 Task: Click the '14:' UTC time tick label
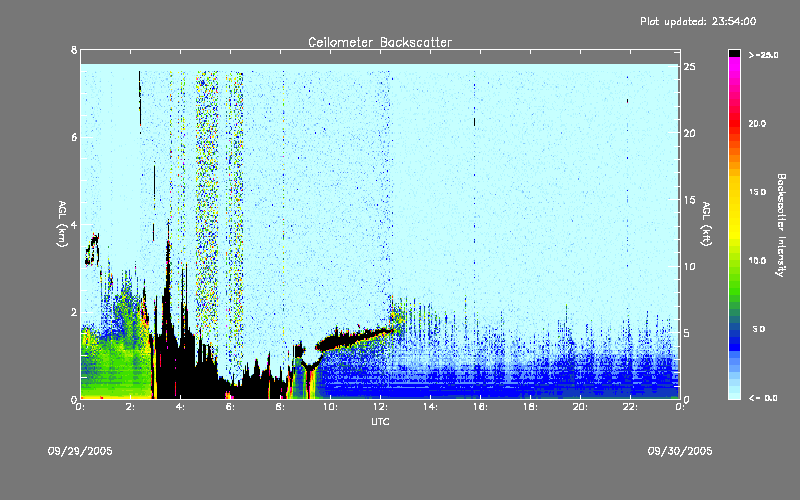(x=430, y=407)
